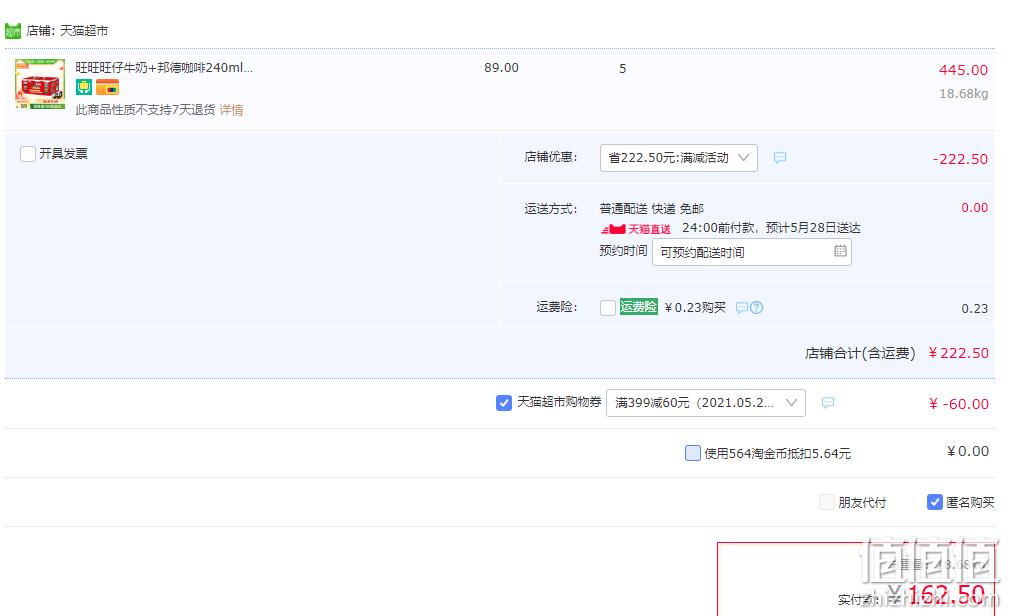
Task: Click the comment icon next to ¥0.23购买
Action: tap(741, 308)
